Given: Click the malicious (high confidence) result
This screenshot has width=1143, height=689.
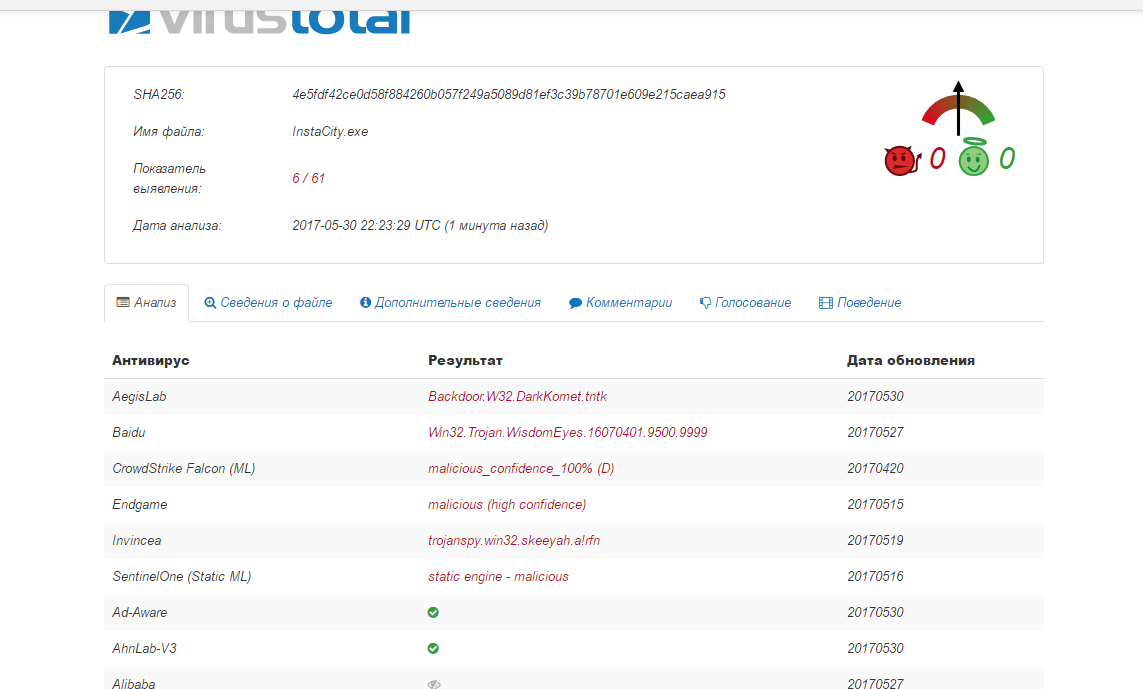Looking at the screenshot, I should tap(507, 505).
